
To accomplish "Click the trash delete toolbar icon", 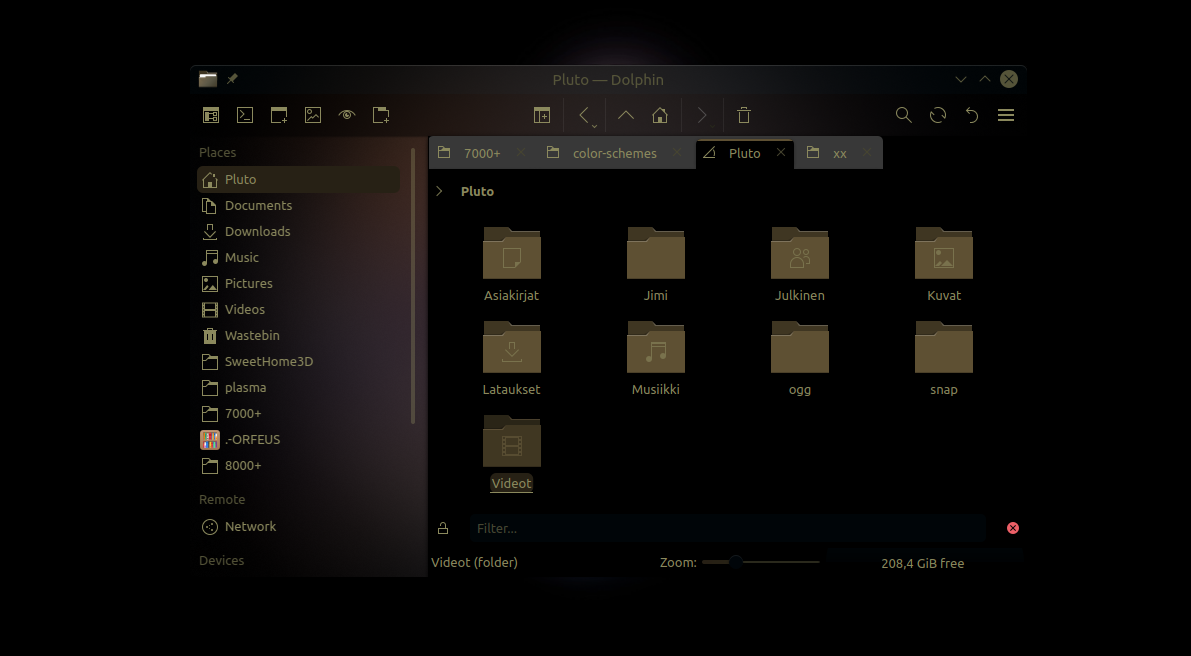I will 744,115.
